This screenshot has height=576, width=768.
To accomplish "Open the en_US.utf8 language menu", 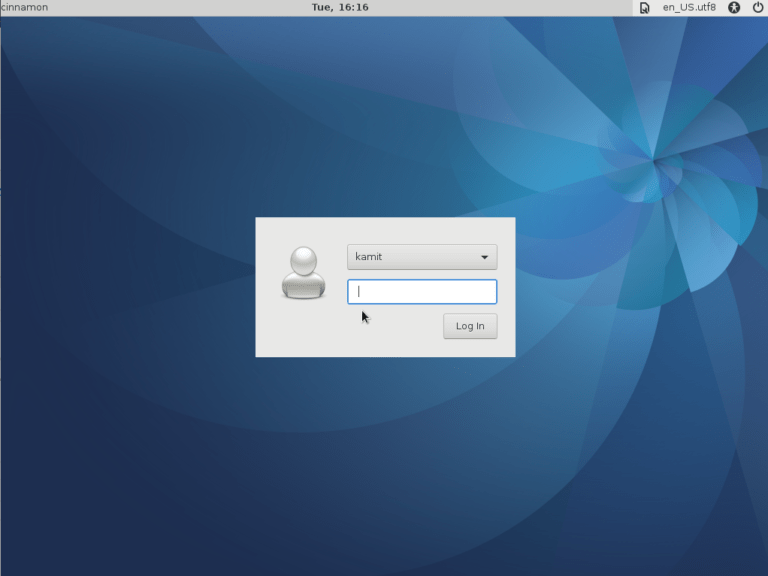I will pyautogui.click(x=689, y=7).
